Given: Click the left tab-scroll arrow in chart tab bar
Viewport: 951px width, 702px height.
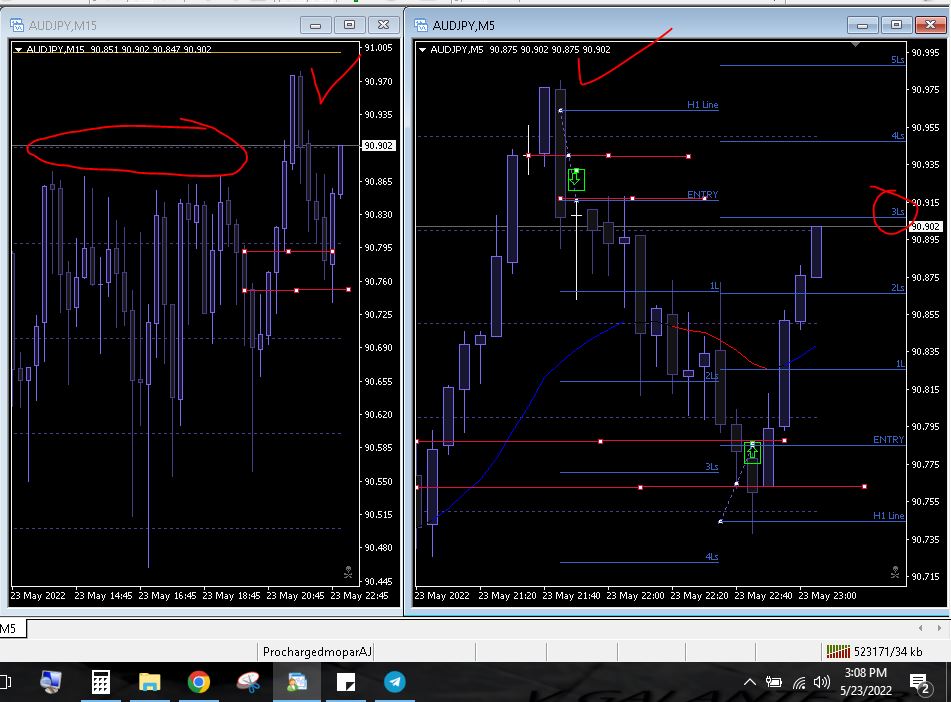Looking at the screenshot, I should pos(921,628).
